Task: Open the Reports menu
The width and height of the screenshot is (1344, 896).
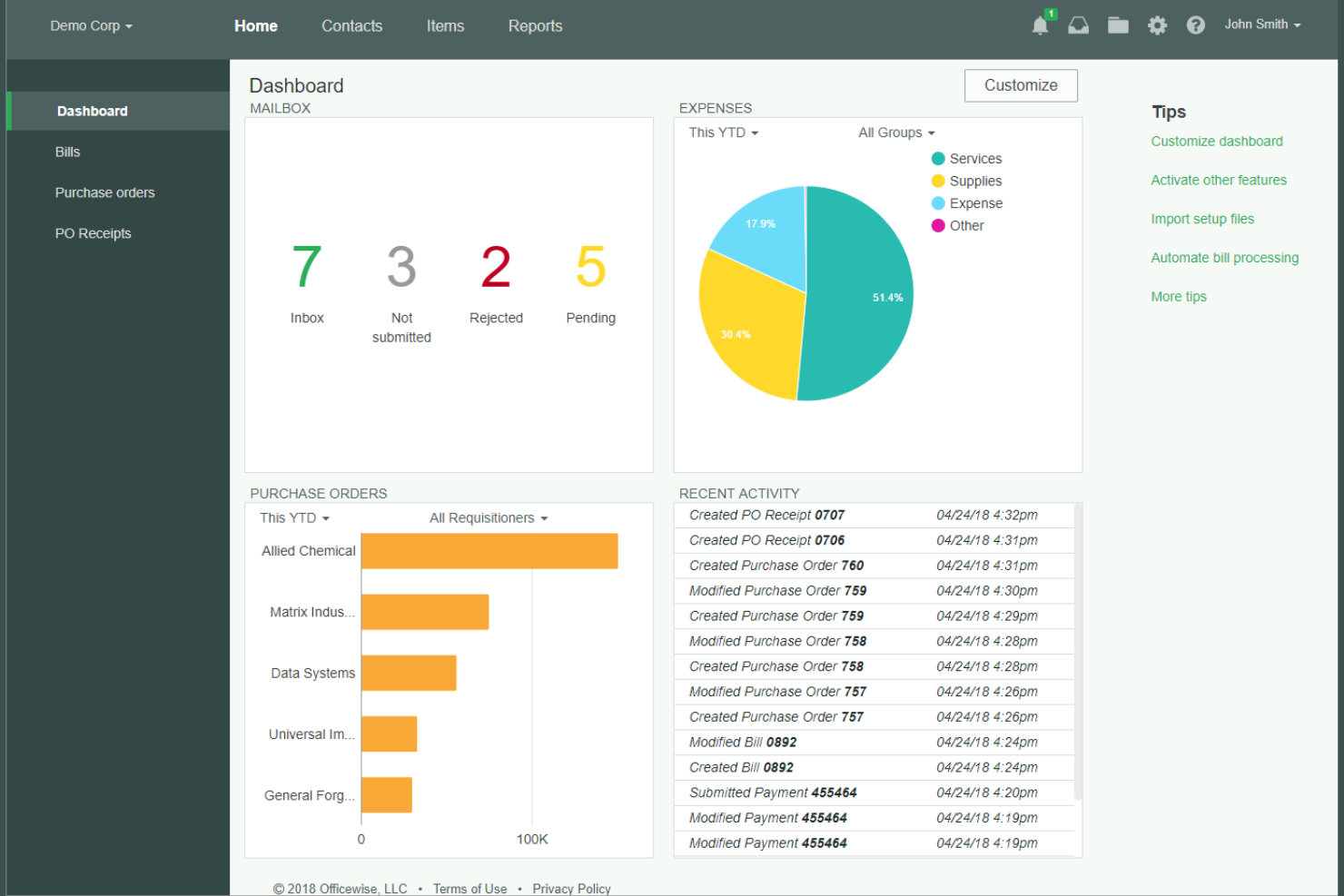Action: [535, 26]
